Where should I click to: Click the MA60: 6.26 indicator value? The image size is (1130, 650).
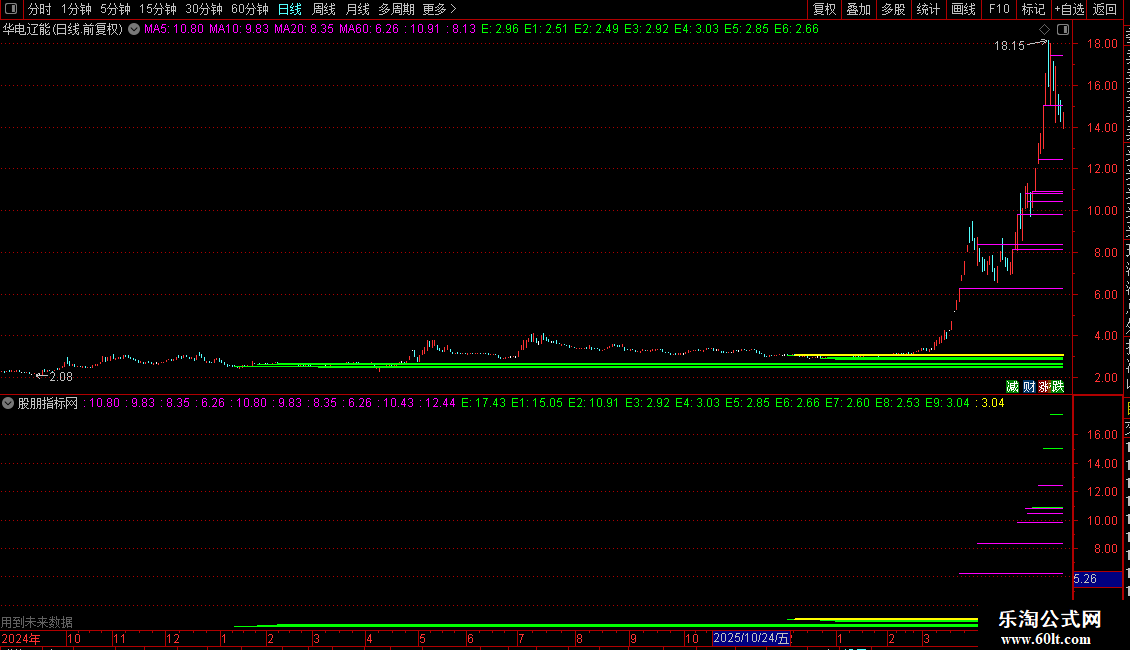368,30
